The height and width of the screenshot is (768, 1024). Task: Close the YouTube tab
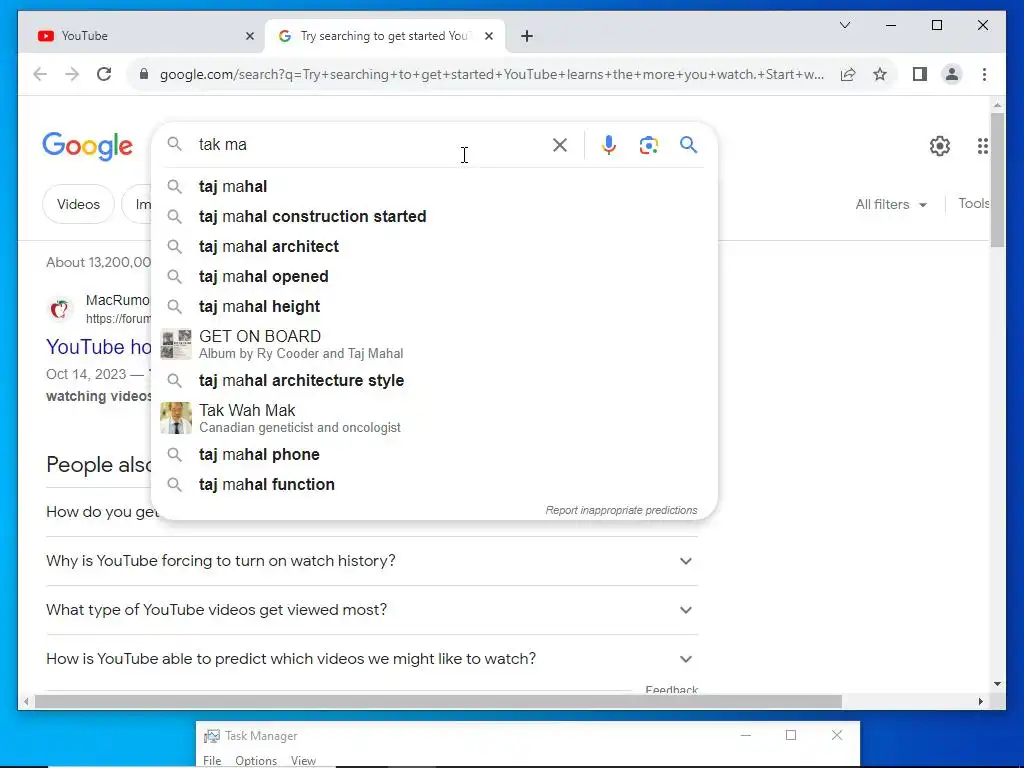tap(249, 36)
